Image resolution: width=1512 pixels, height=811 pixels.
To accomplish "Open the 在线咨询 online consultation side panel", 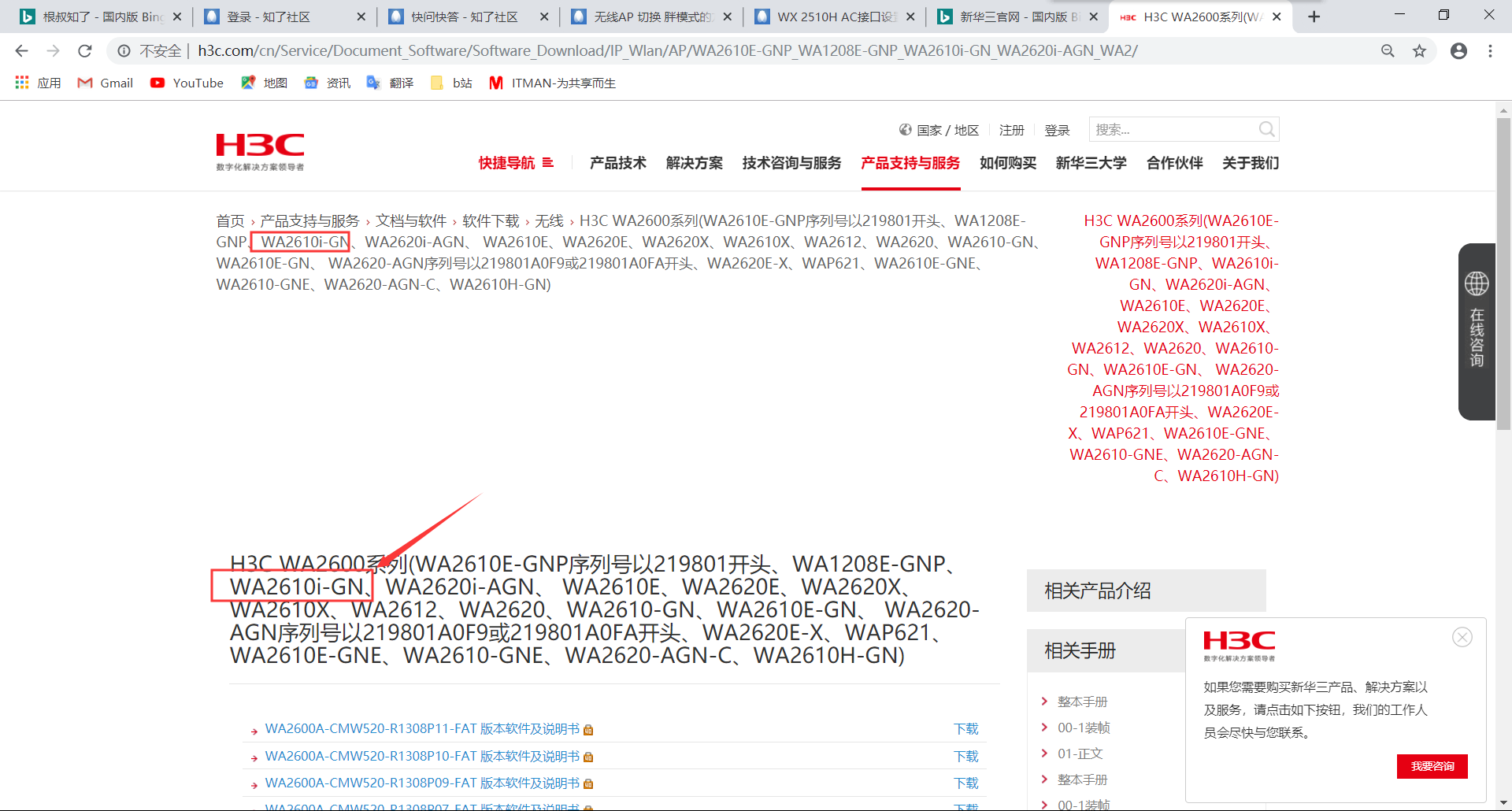I will click(x=1477, y=331).
